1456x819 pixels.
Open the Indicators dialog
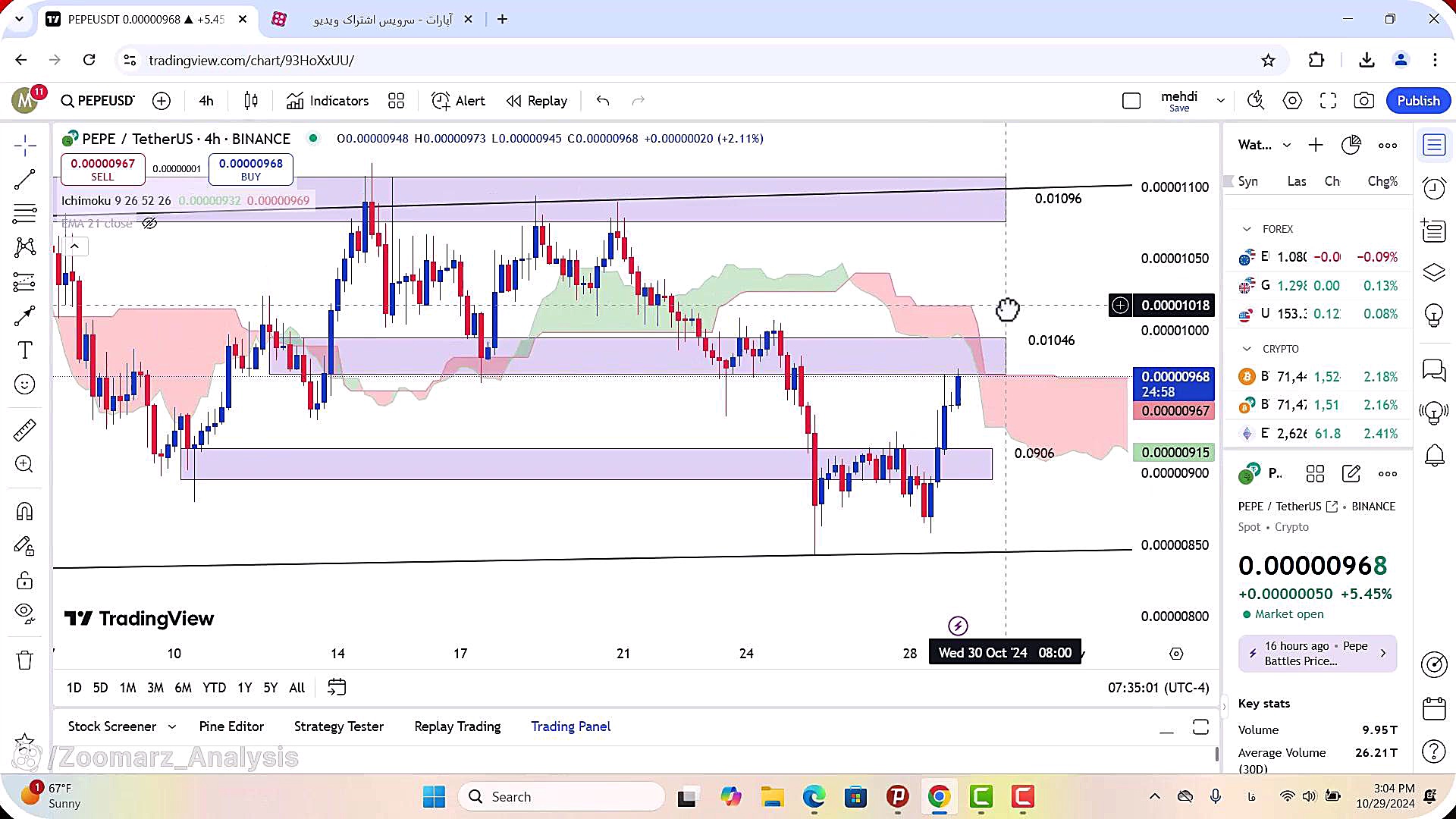point(328,101)
